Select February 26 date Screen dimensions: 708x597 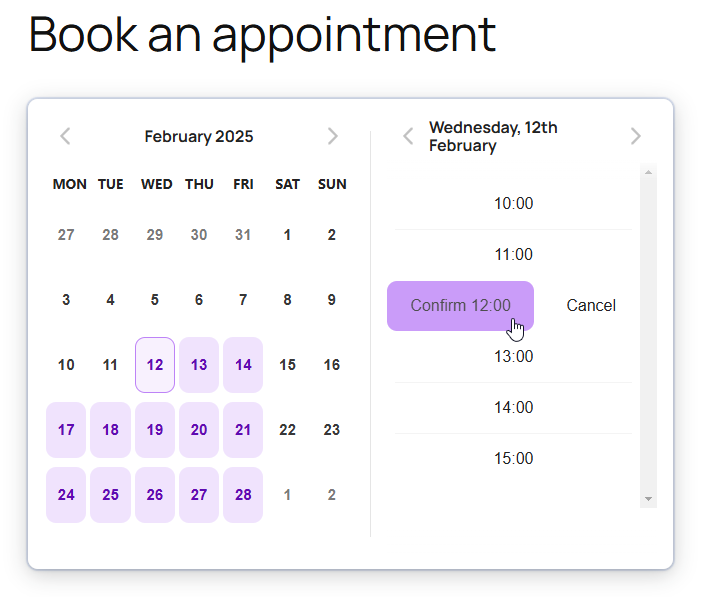pyautogui.click(x=155, y=495)
